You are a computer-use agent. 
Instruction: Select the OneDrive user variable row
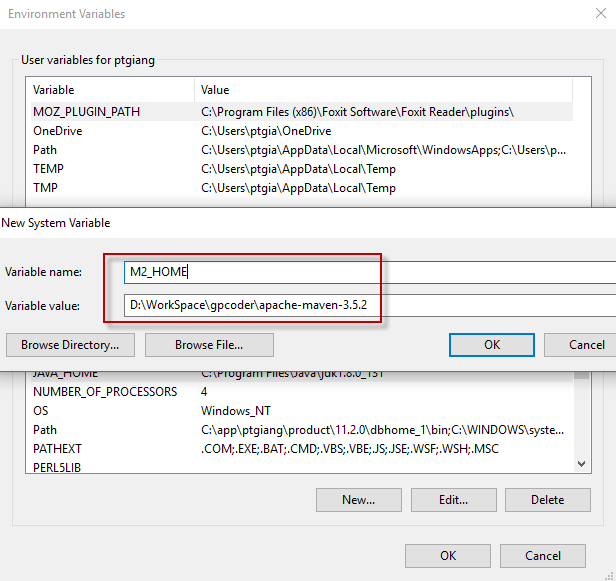[x=58, y=131]
